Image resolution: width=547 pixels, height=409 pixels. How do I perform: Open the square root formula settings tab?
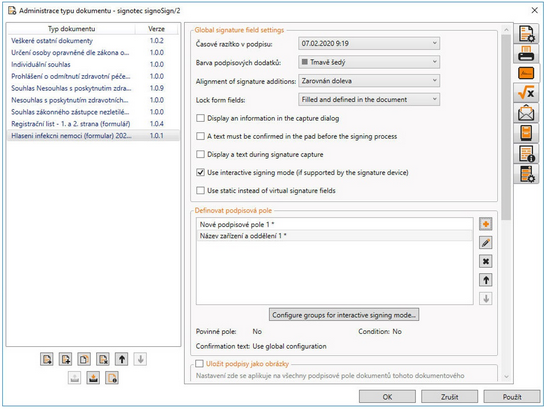(526, 93)
